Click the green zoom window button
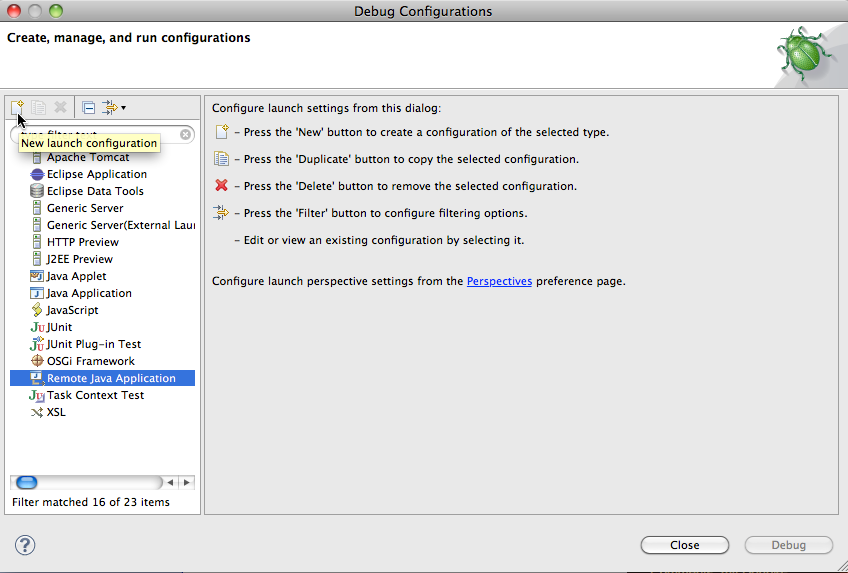This screenshot has width=848, height=573. (56, 11)
